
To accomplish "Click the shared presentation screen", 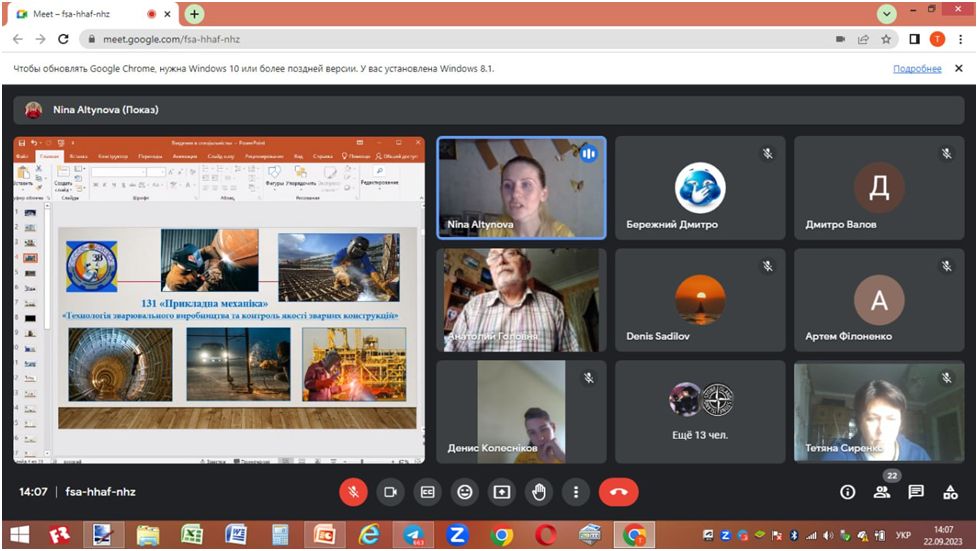I will pos(219,300).
